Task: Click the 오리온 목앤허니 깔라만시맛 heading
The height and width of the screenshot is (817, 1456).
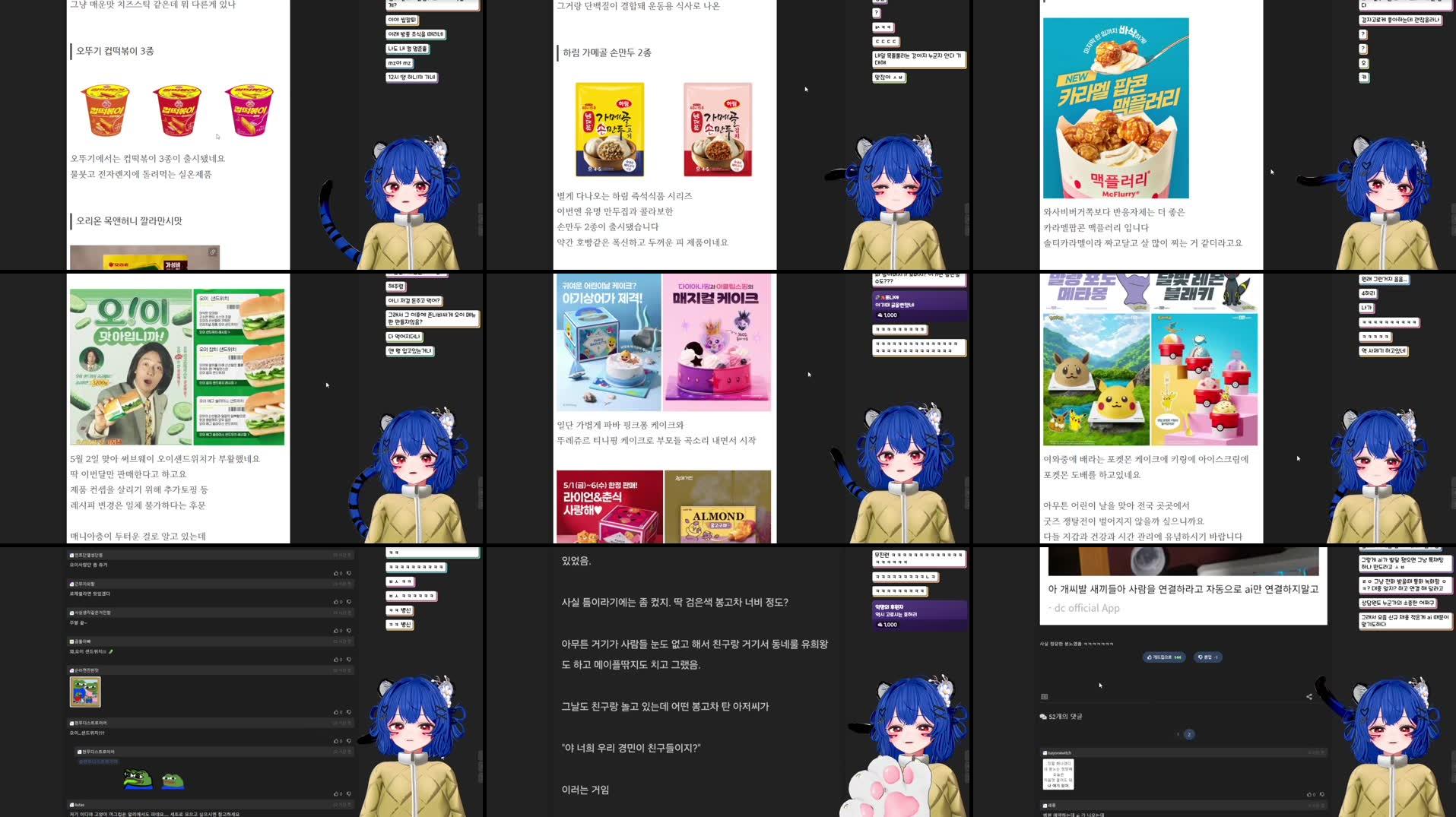Action: pos(129,221)
